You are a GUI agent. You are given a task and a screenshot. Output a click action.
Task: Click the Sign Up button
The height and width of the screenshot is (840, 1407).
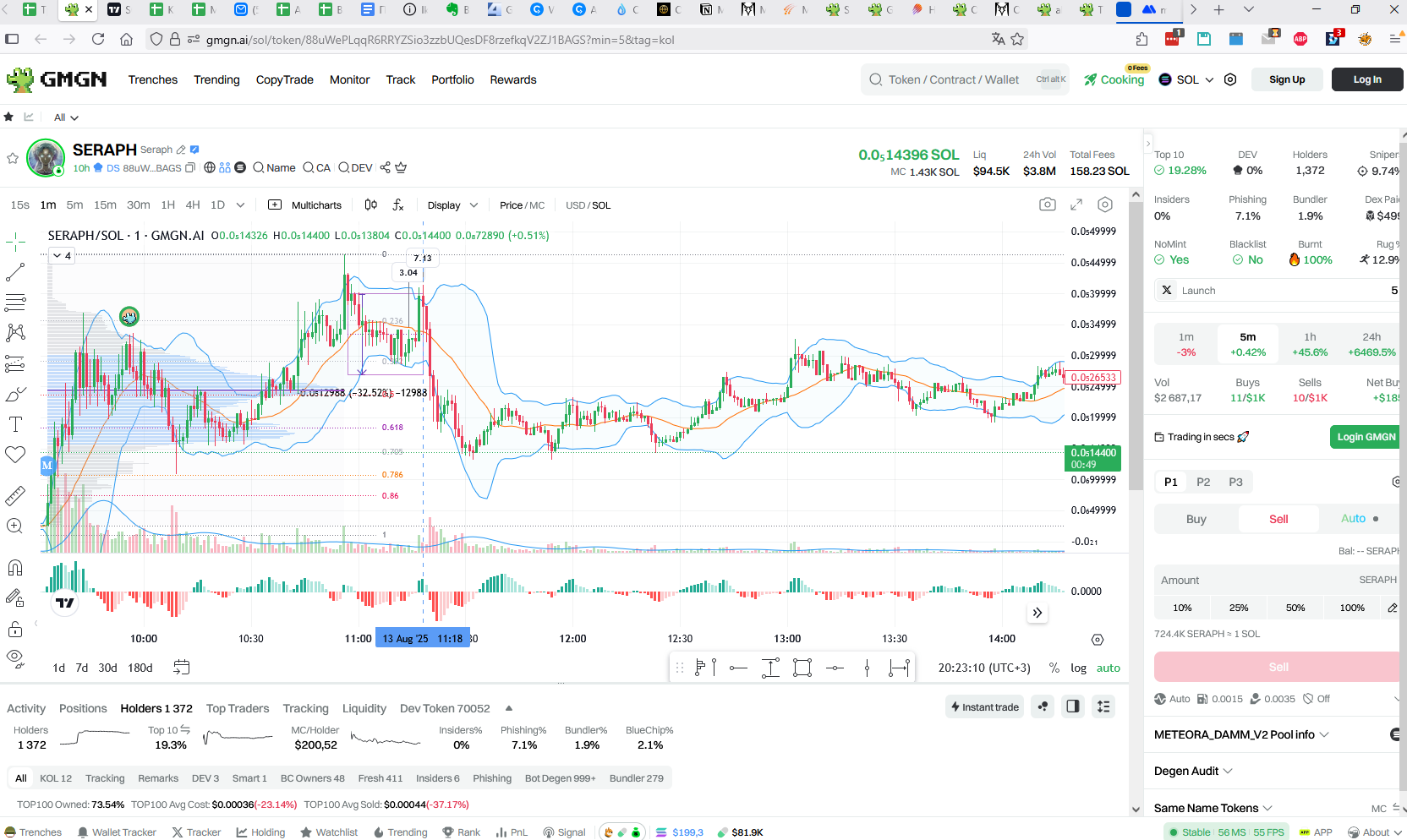pos(1287,79)
